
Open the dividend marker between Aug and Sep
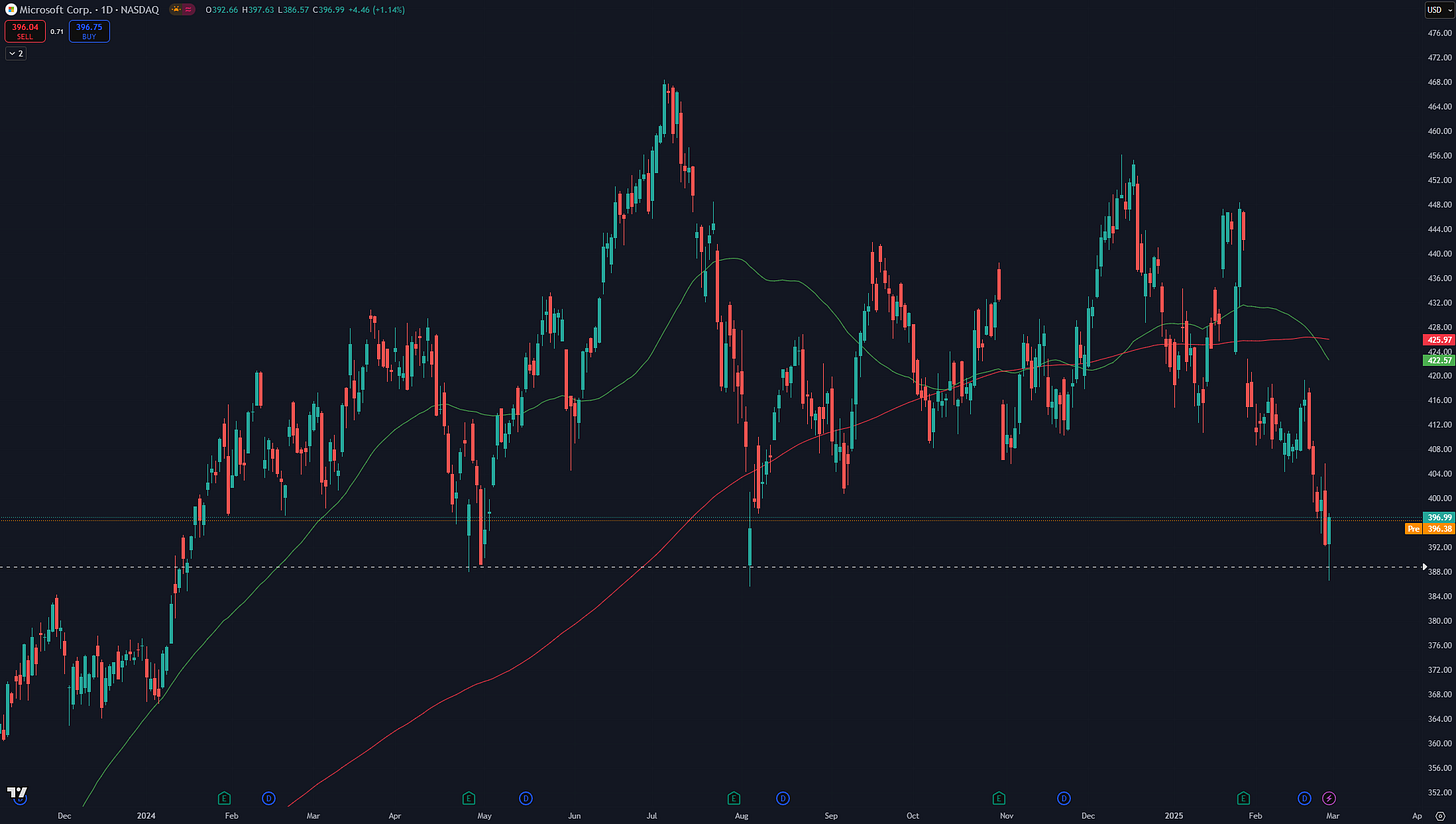tap(782, 798)
